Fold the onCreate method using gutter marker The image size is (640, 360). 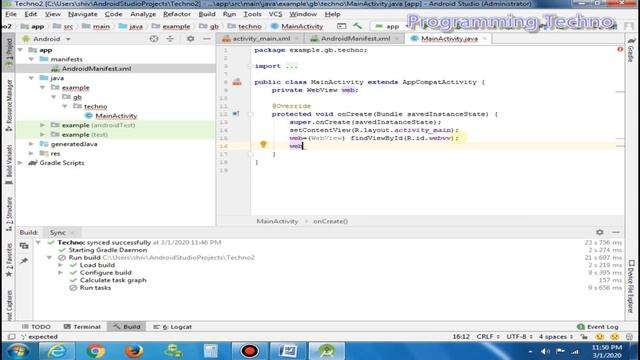[x=251, y=114]
